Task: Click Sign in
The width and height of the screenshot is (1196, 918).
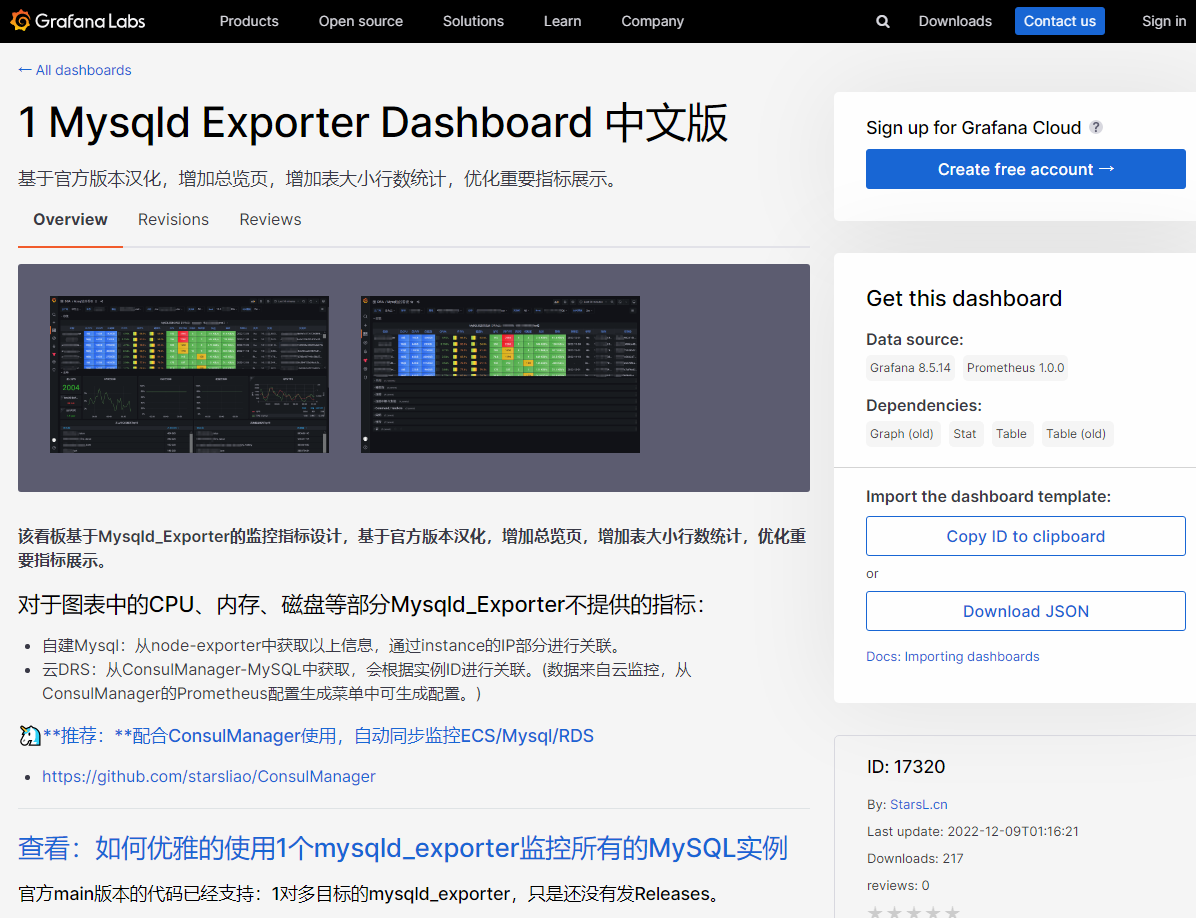Action: [x=1163, y=21]
